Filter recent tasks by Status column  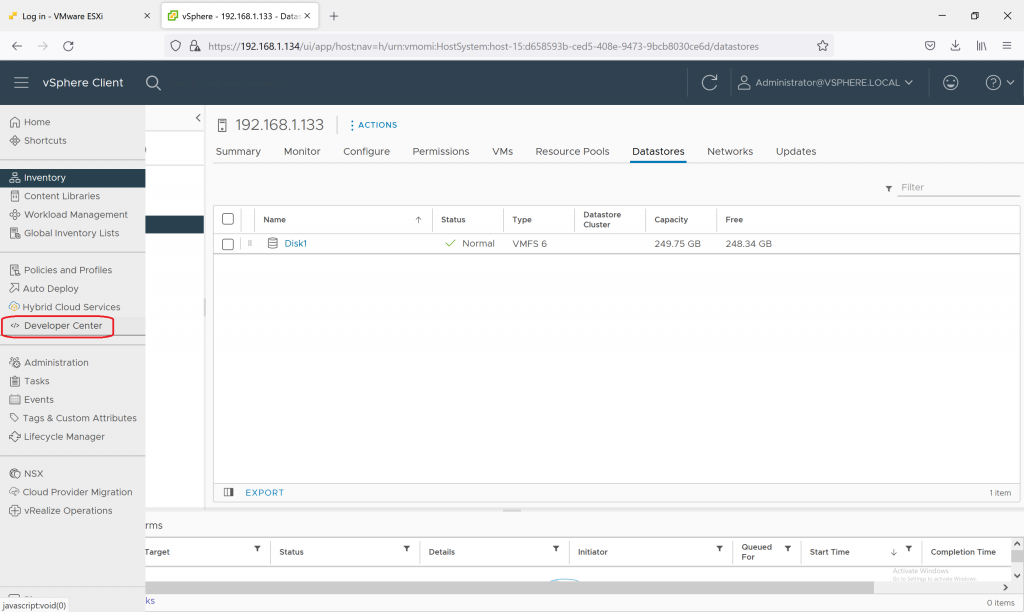[406, 549]
